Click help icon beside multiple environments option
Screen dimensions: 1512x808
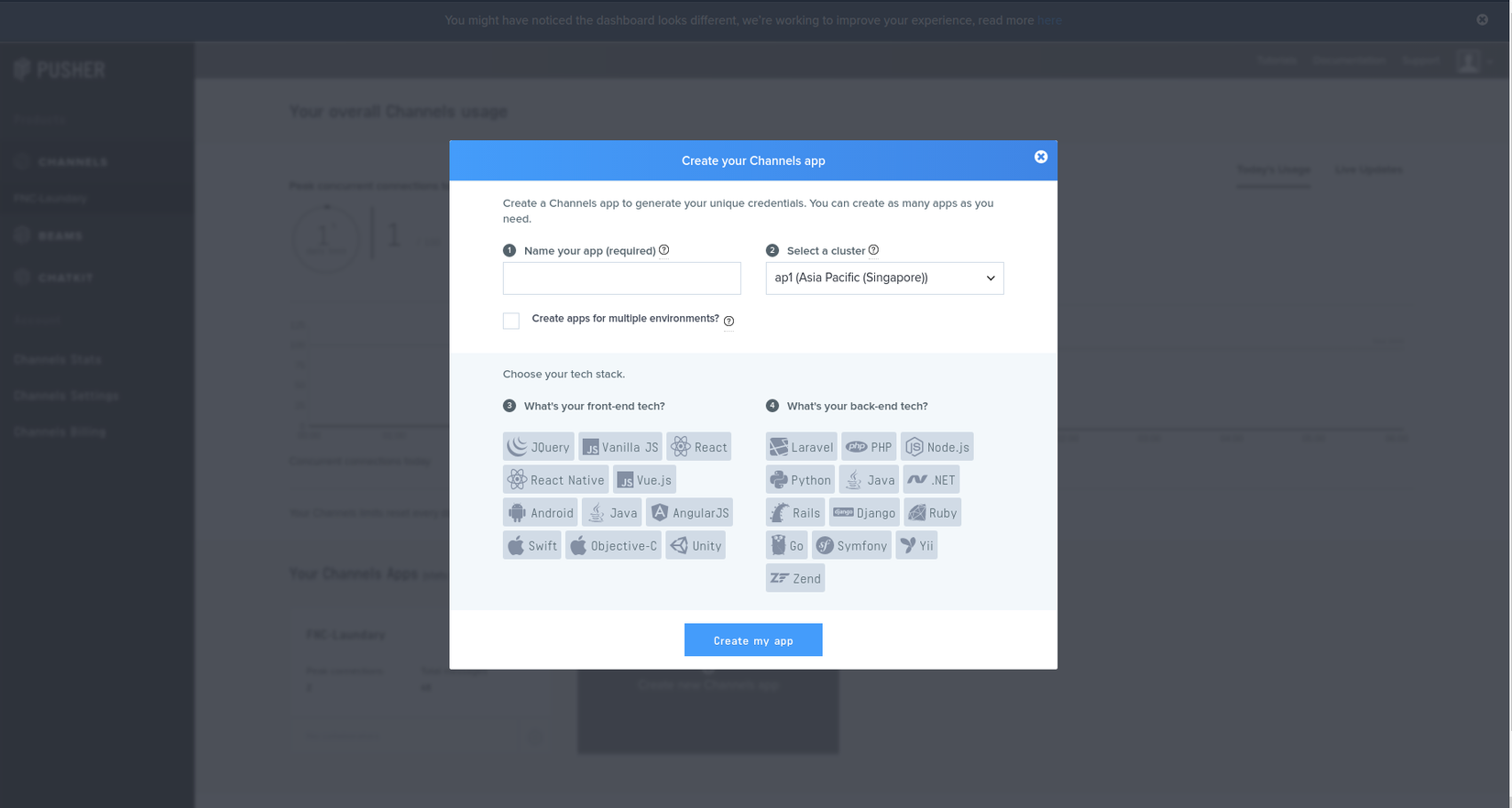pos(729,321)
